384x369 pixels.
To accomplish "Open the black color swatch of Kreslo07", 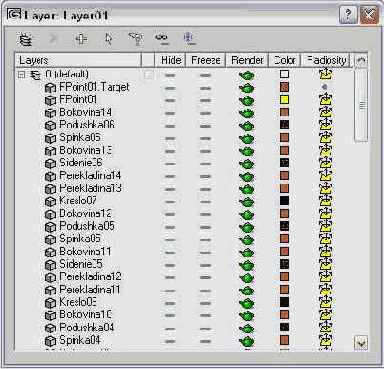I will pos(284,201).
